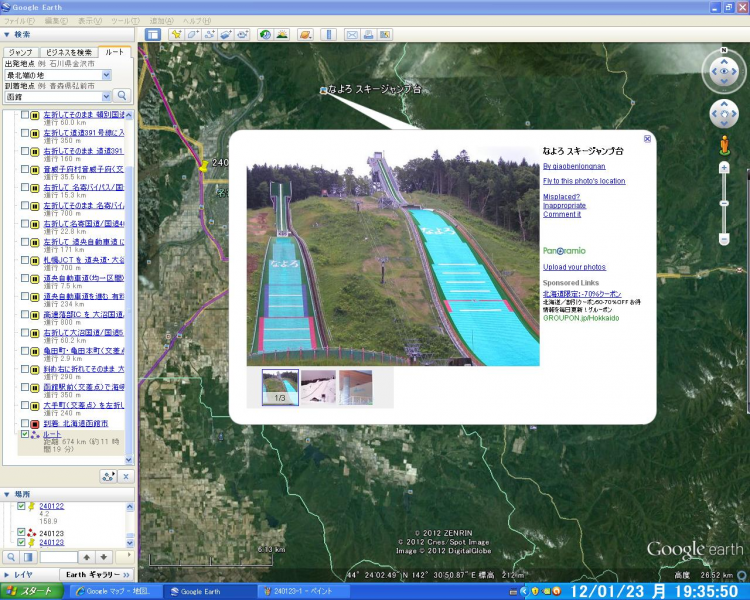Click the Misplaced? link
The height and width of the screenshot is (600, 750).
pos(562,197)
